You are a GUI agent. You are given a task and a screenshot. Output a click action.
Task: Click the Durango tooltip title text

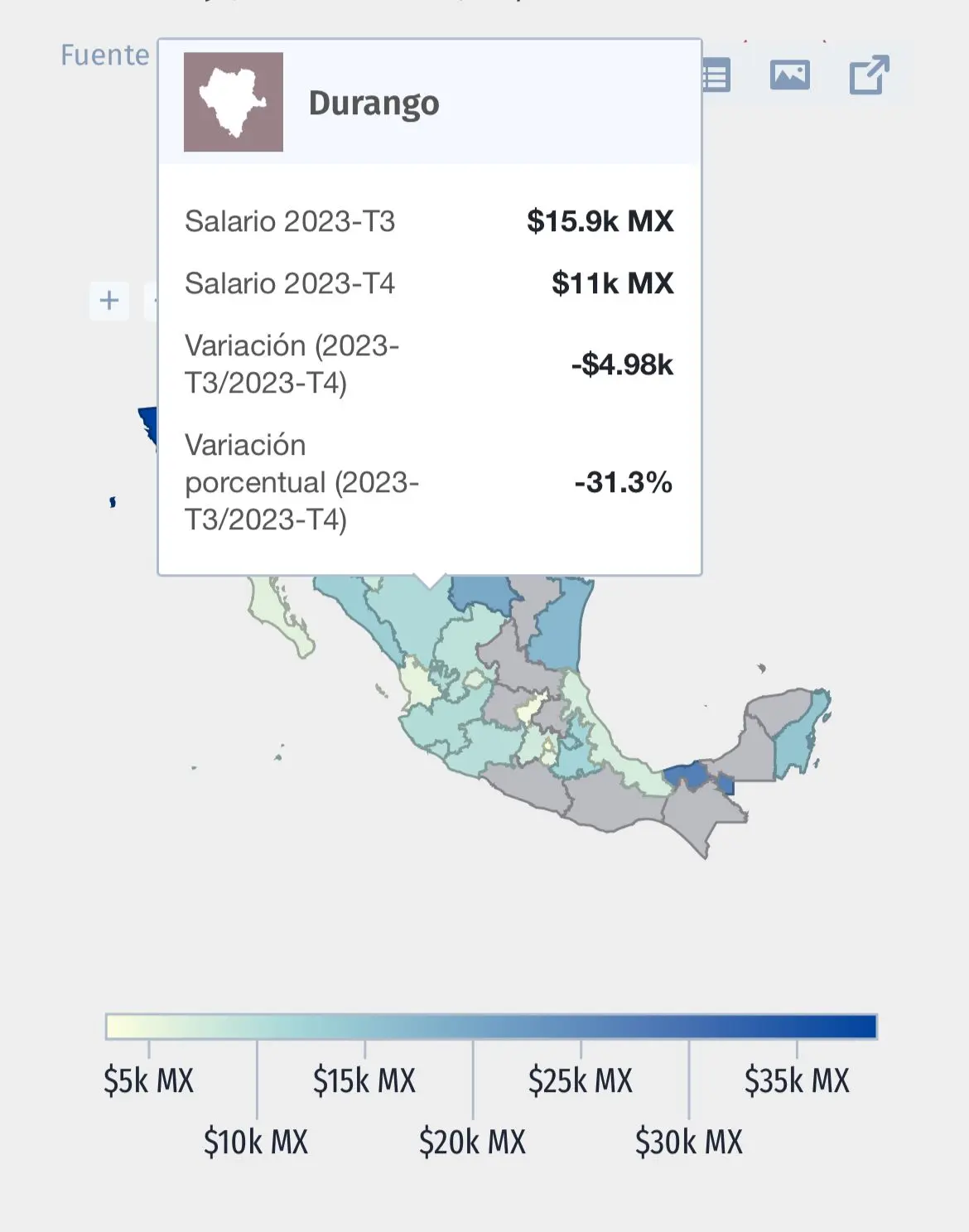pyautogui.click(x=374, y=103)
